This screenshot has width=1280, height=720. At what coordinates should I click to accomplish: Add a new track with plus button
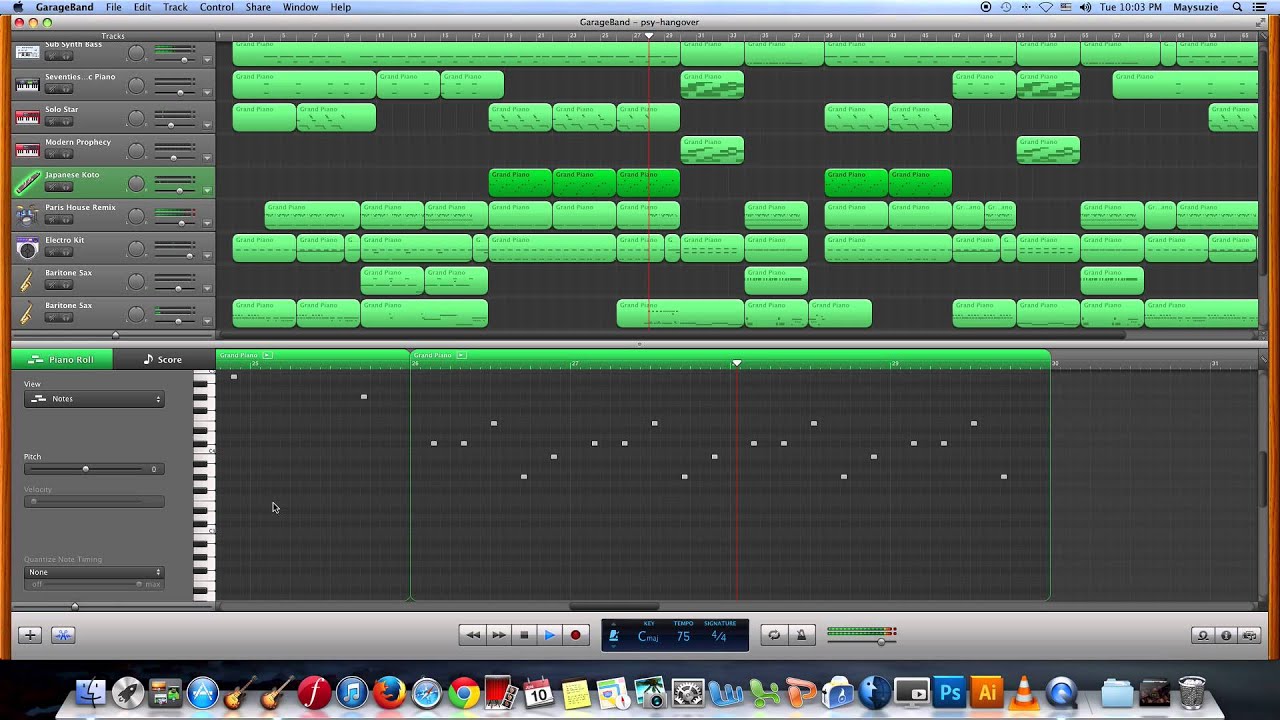pos(30,635)
